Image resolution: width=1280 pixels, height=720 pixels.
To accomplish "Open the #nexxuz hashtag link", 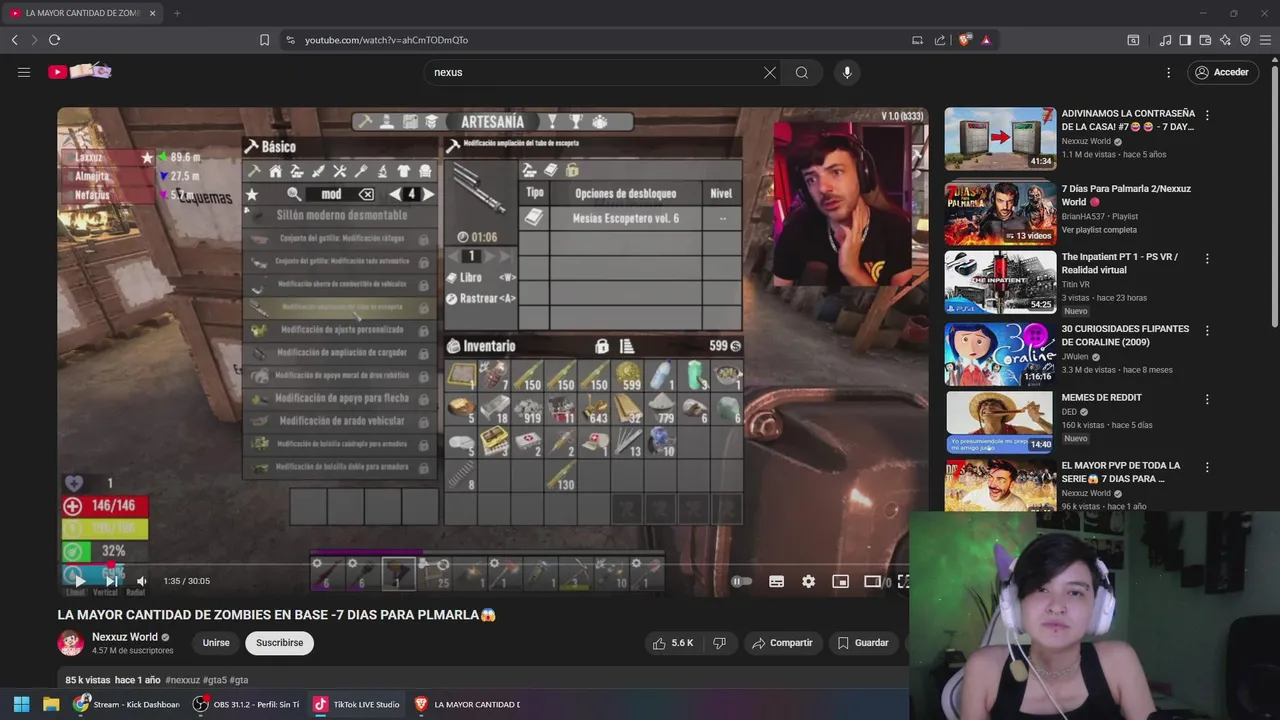I will pos(182,680).
